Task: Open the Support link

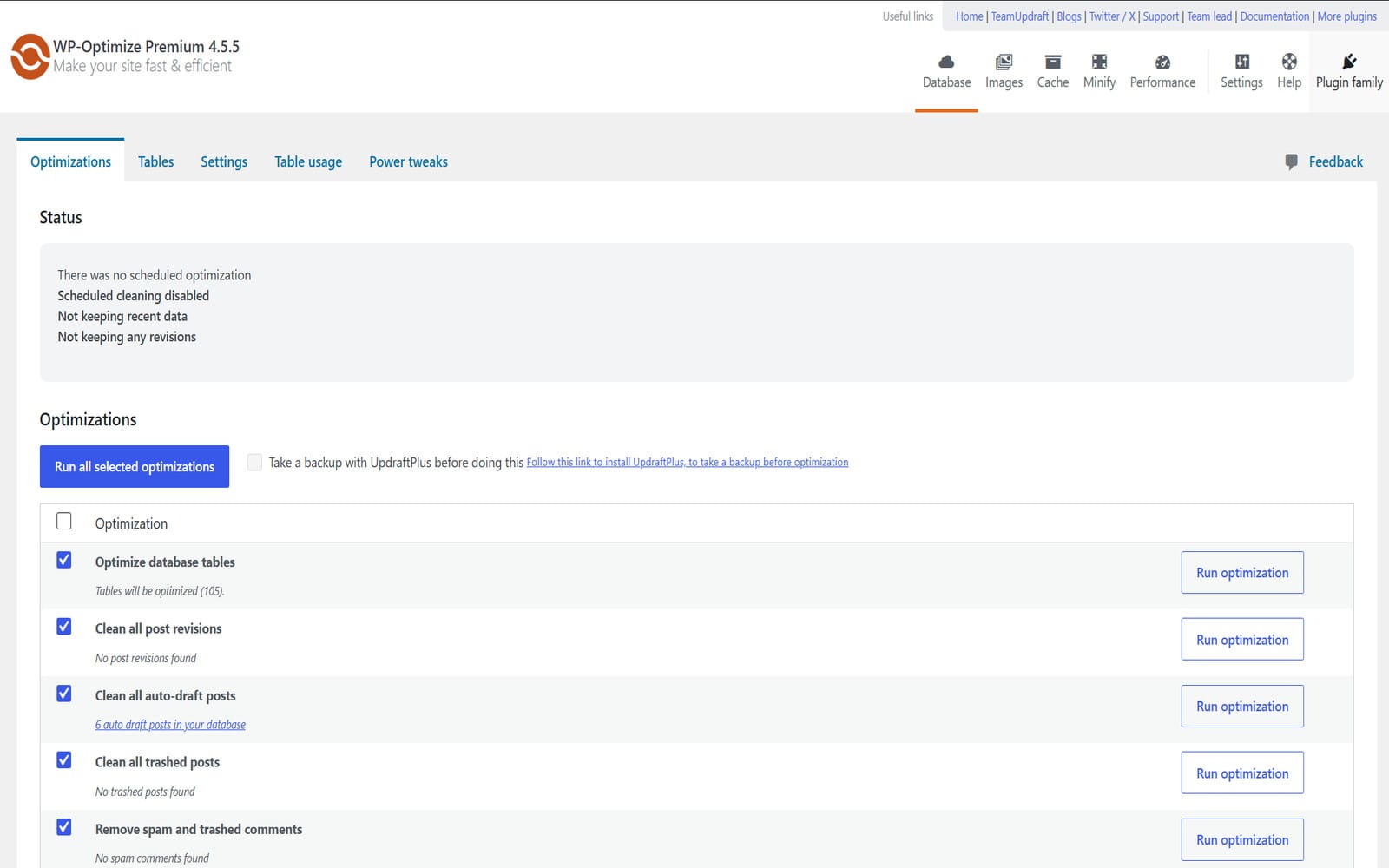Action: [1161, 16]
